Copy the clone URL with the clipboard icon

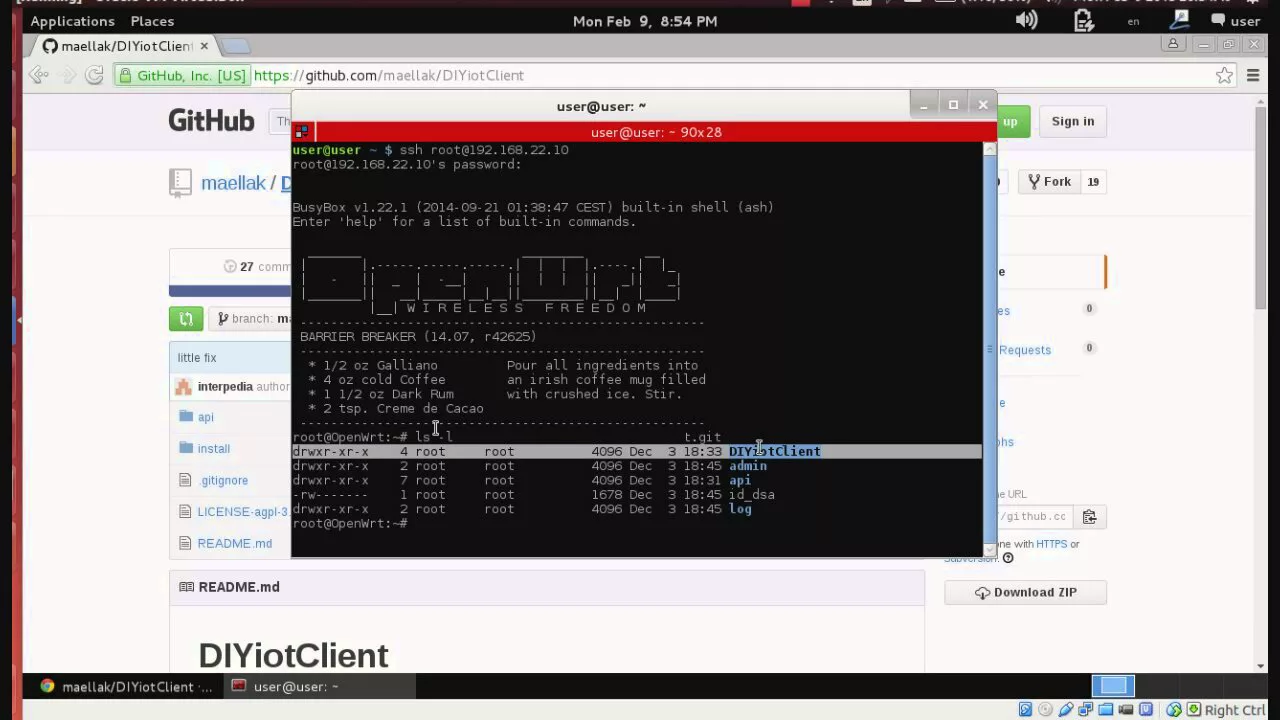click(x=1089, y=517)
